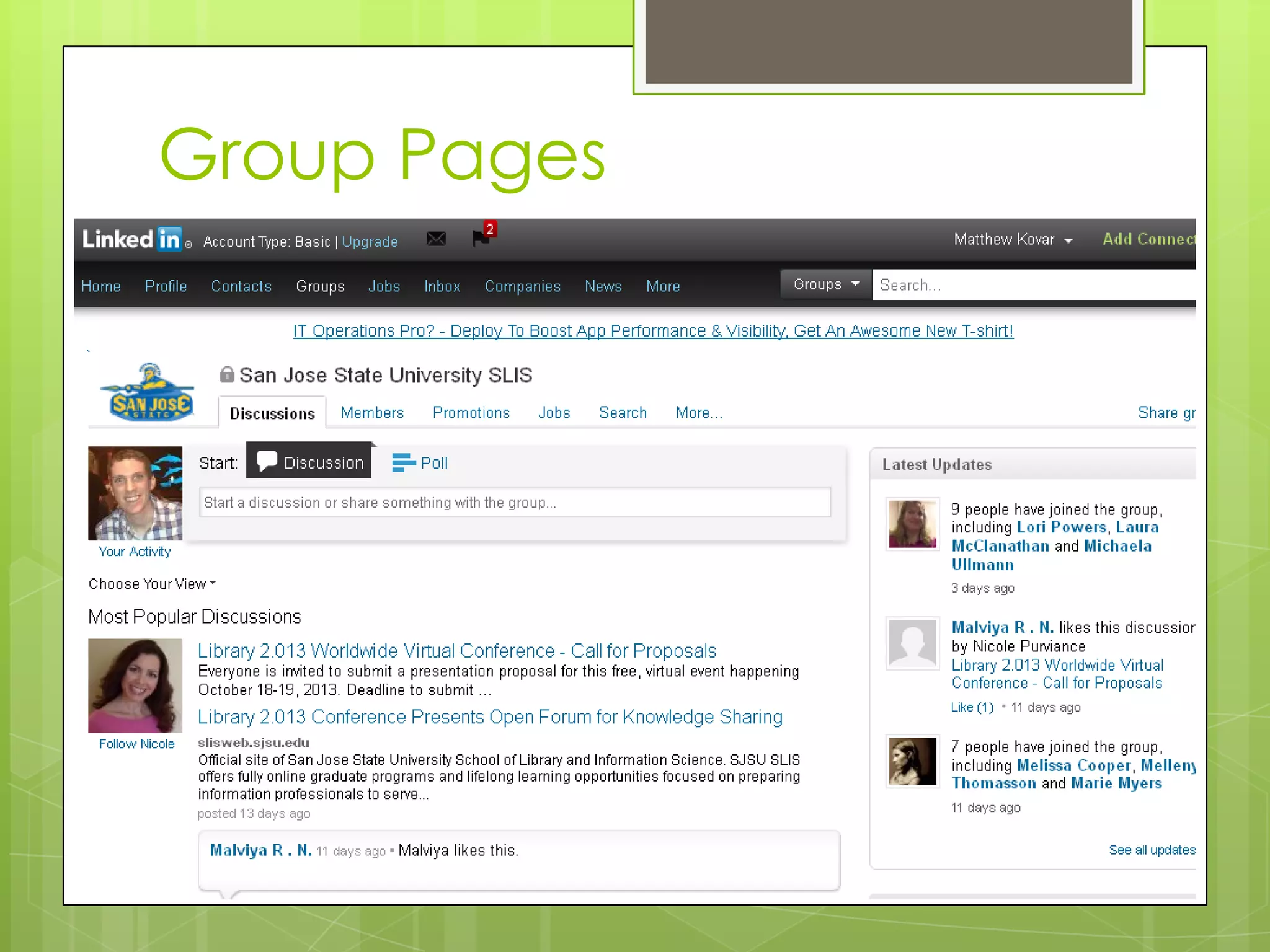Image resolution: width=1270 pixels, height=952 pixels.
Task: Click the speech bubble Discussion button
Action: (309, 462)
